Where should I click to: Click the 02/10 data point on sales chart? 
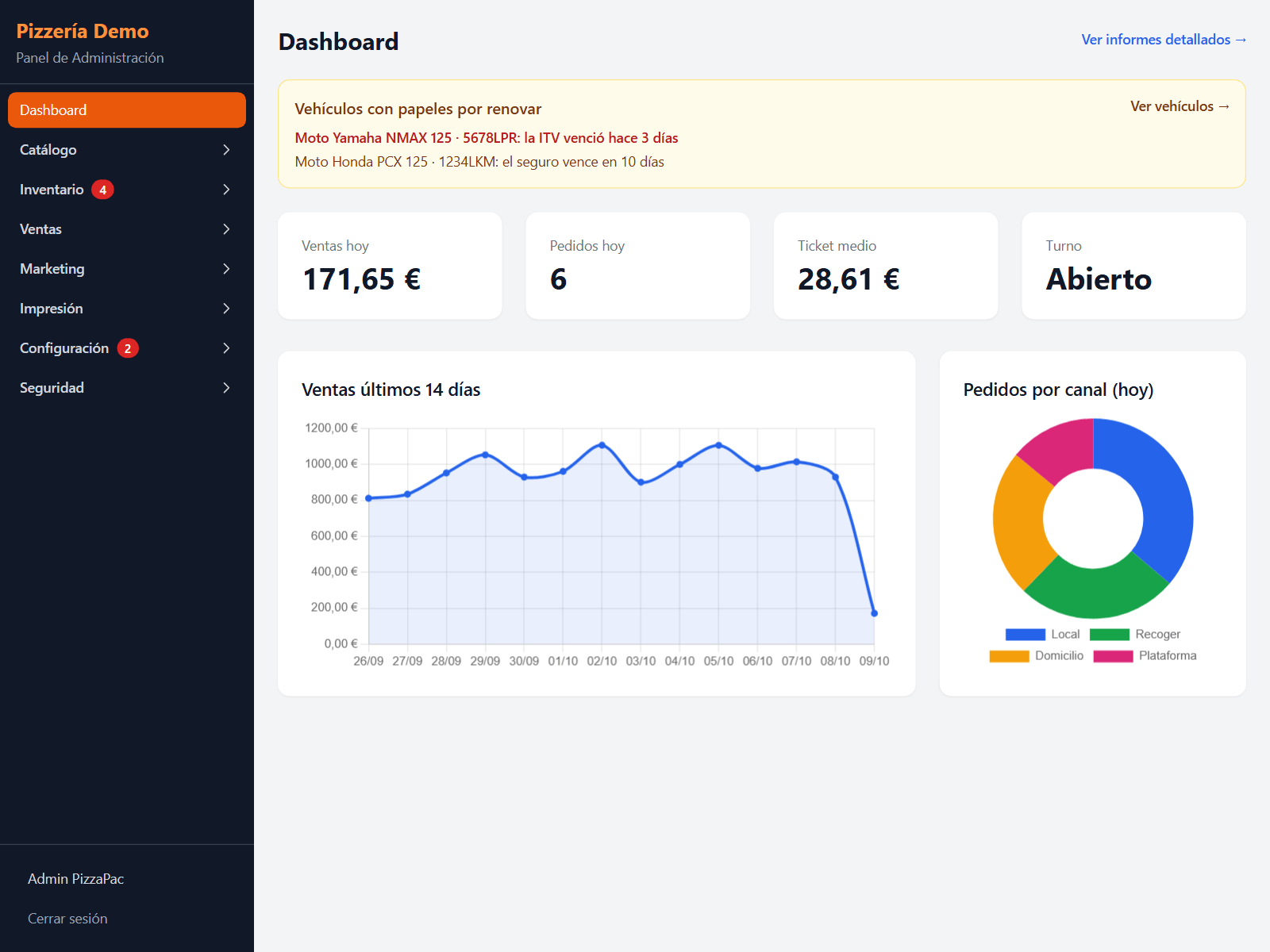tap(602, 445)
